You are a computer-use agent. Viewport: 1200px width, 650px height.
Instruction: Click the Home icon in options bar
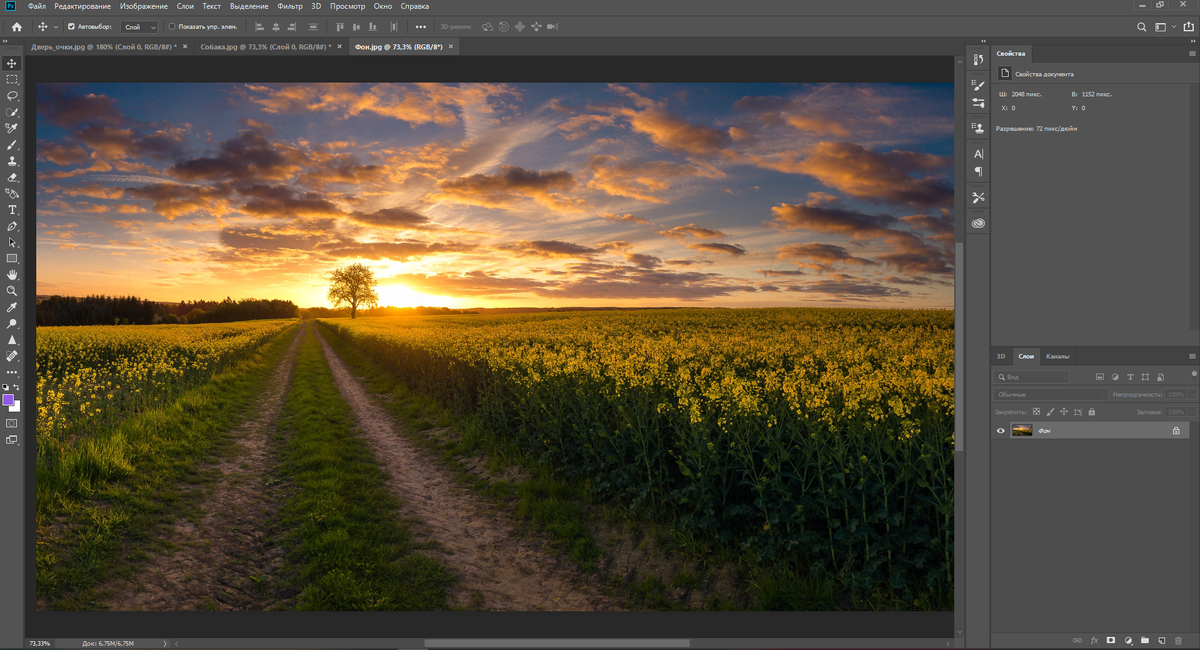pyautogui.click(x=16, y=27)
